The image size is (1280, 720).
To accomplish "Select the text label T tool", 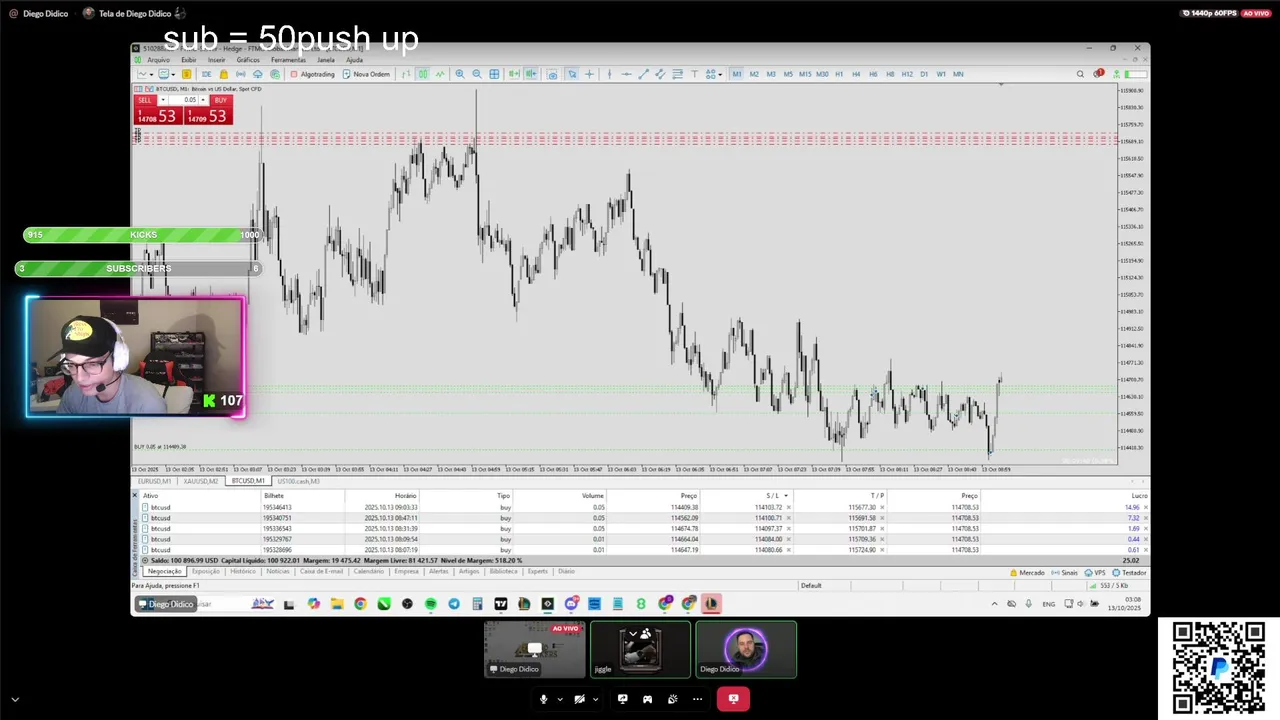I will click(x=694, y=74).
